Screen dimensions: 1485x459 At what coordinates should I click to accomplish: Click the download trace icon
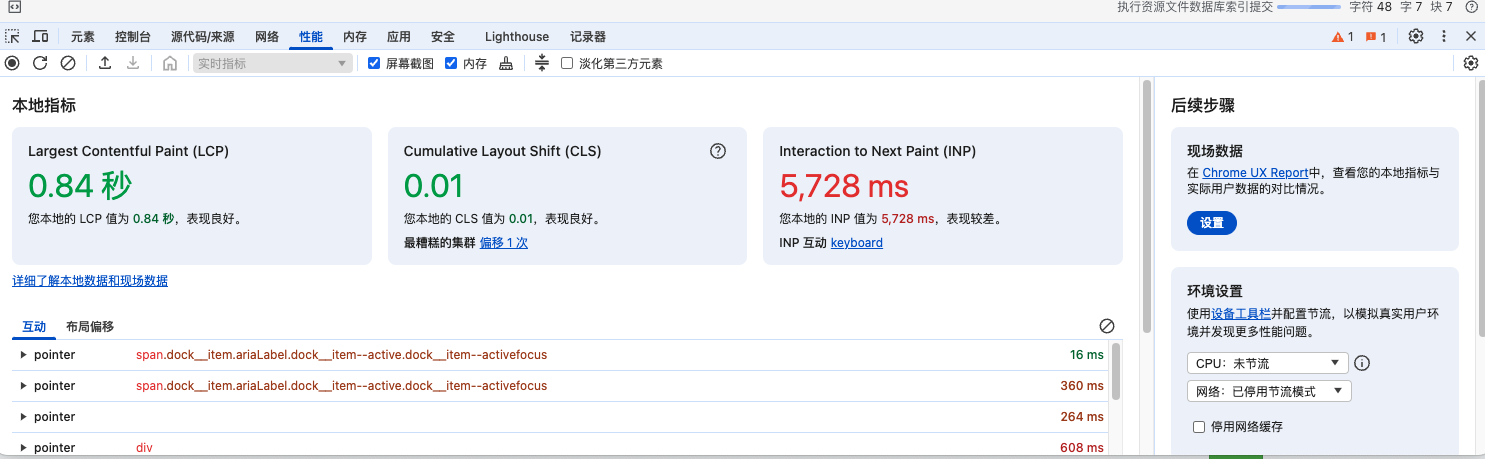tap(132, 63)
